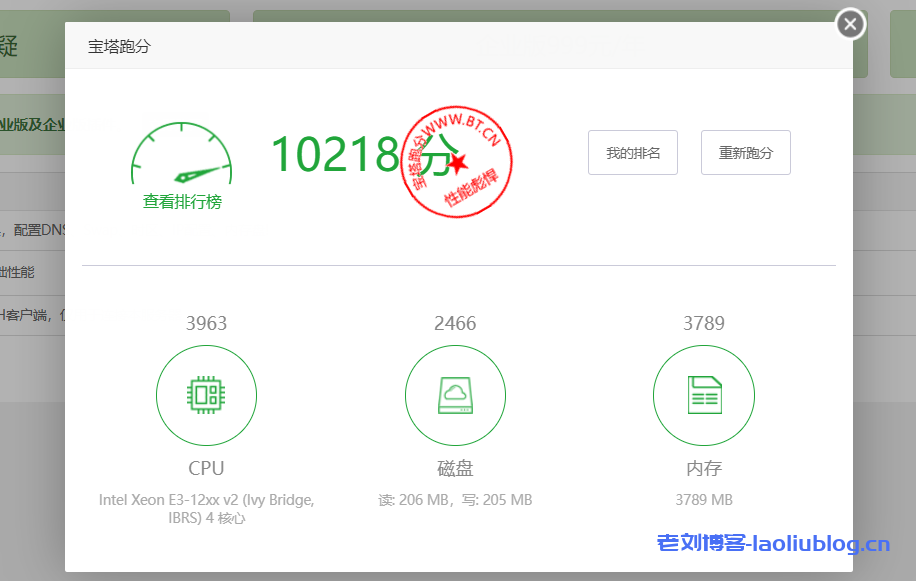Click the red BT.CN stamp seal
Viewport: 916px width, 581px height.
click(456, 160)
